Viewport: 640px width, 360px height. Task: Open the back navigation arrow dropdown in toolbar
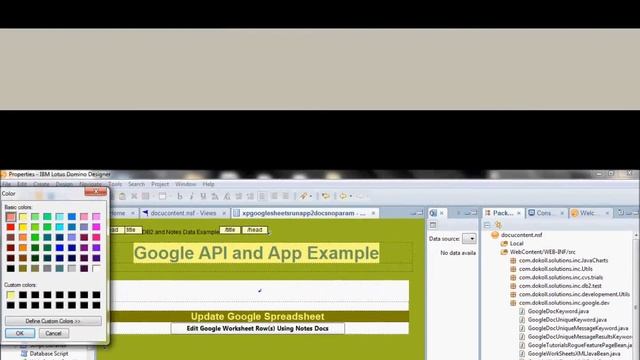[x=351, y=196]
